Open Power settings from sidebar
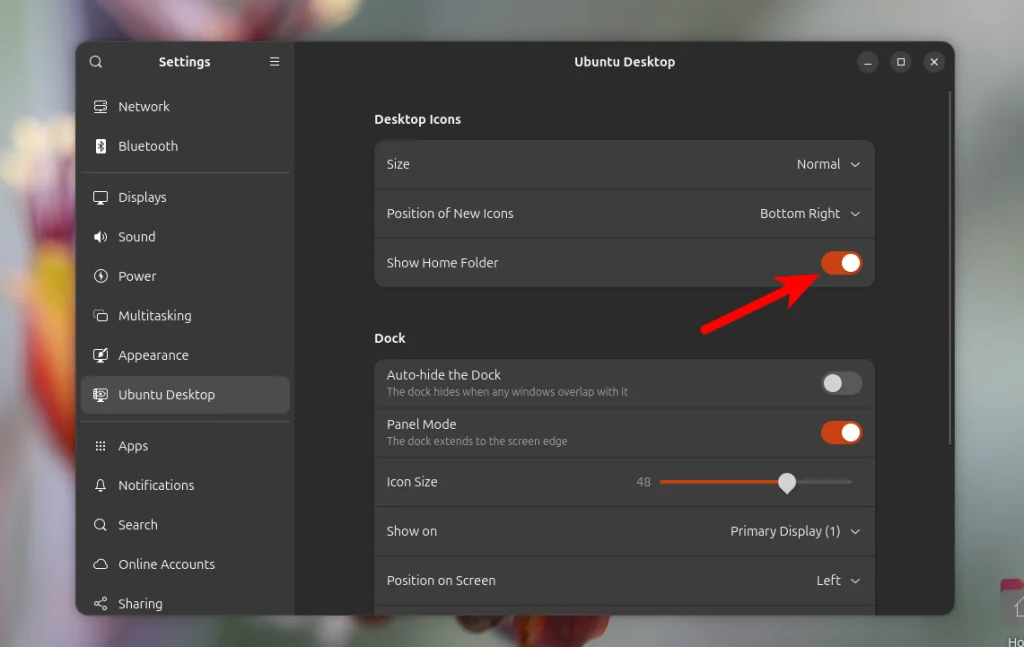1024x647 pixels. tap(100, 276)
